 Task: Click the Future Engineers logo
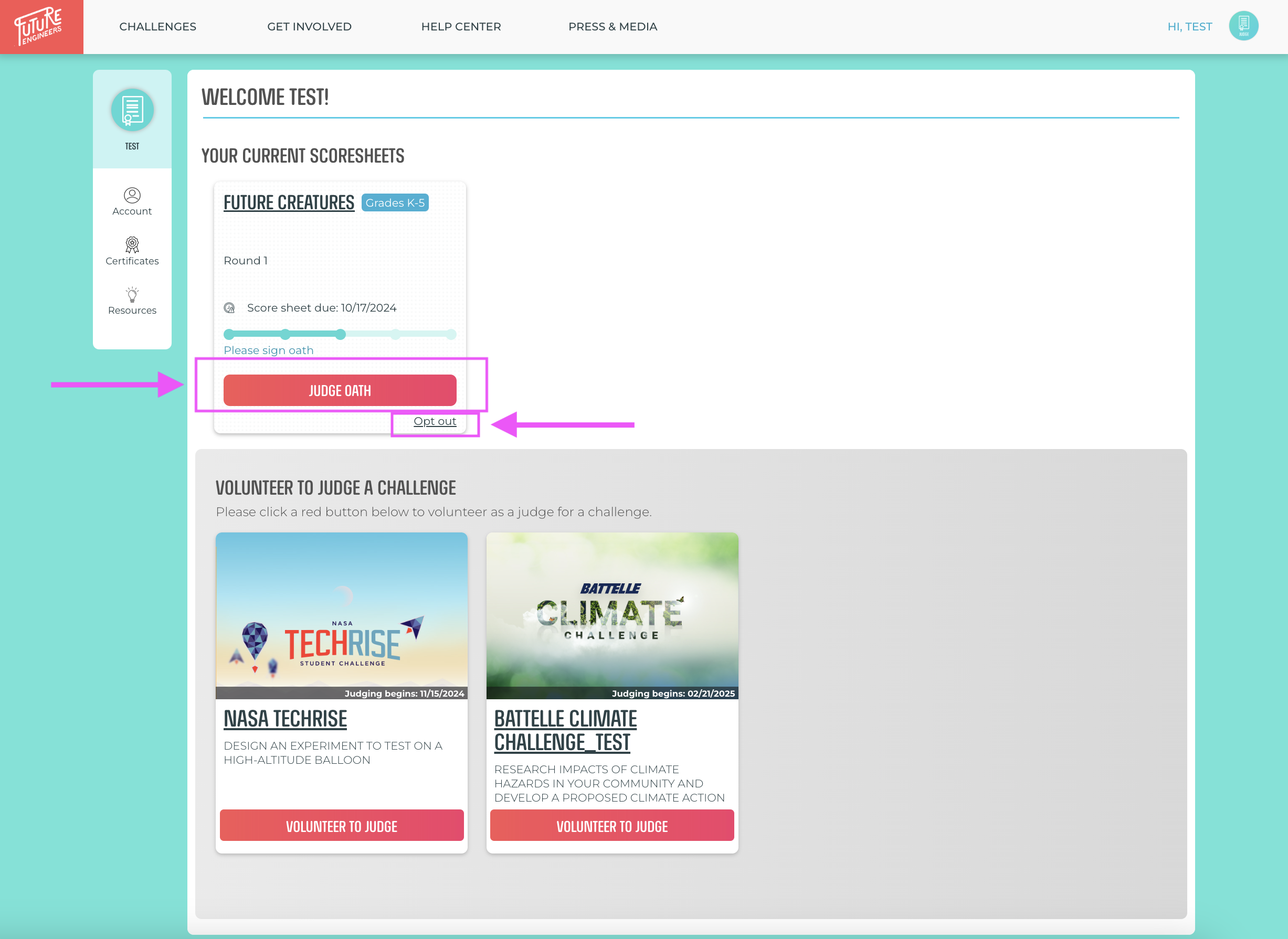(41, 27)
